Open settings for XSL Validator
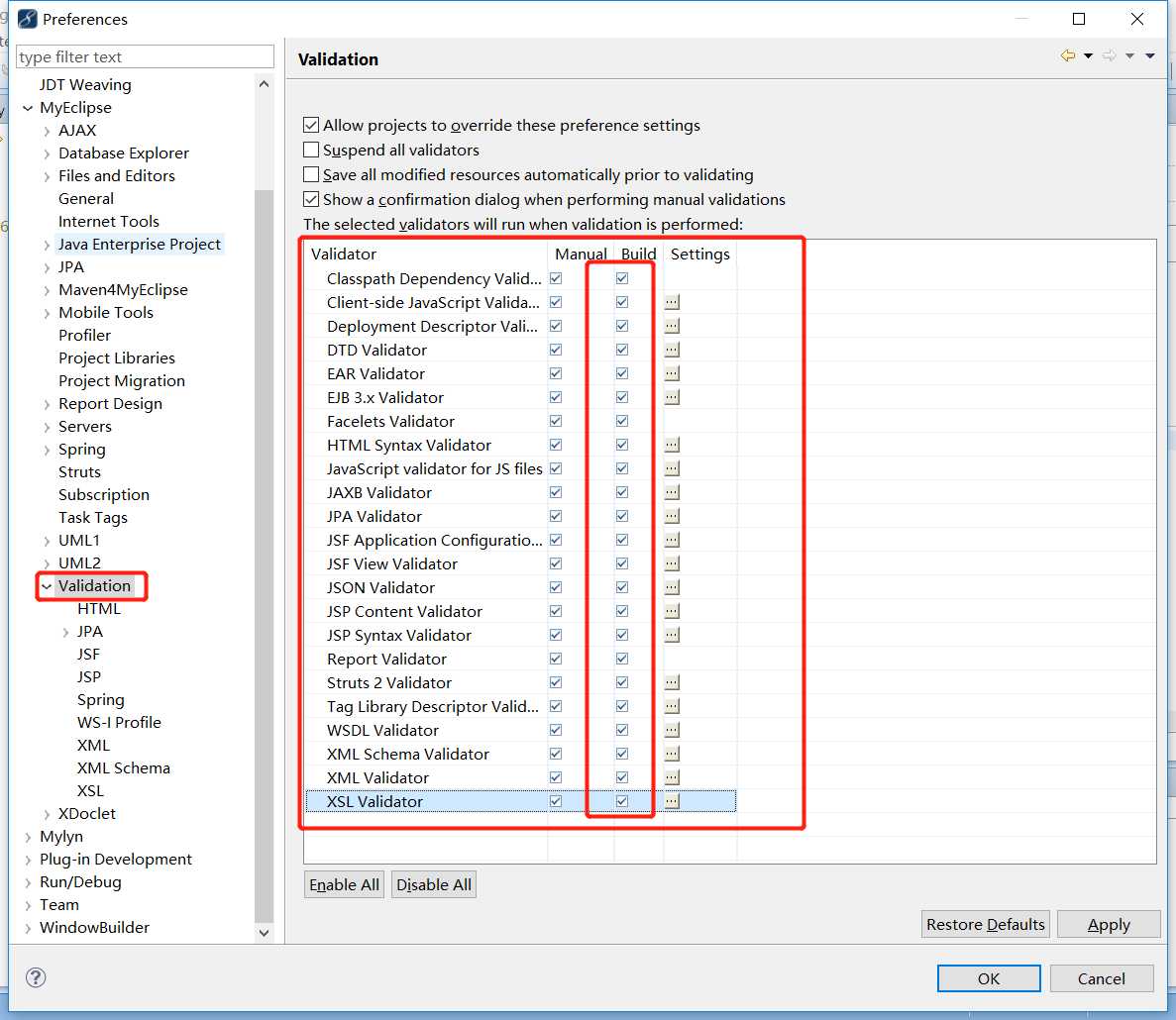 click(x=672, y=801)
